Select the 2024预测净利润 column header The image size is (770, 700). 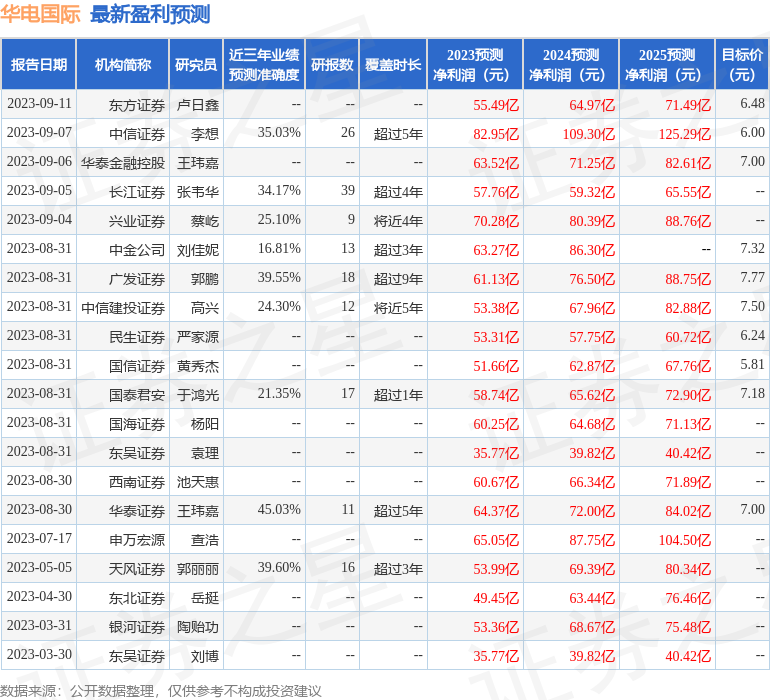pyautogui.click(x=571, y=64)
